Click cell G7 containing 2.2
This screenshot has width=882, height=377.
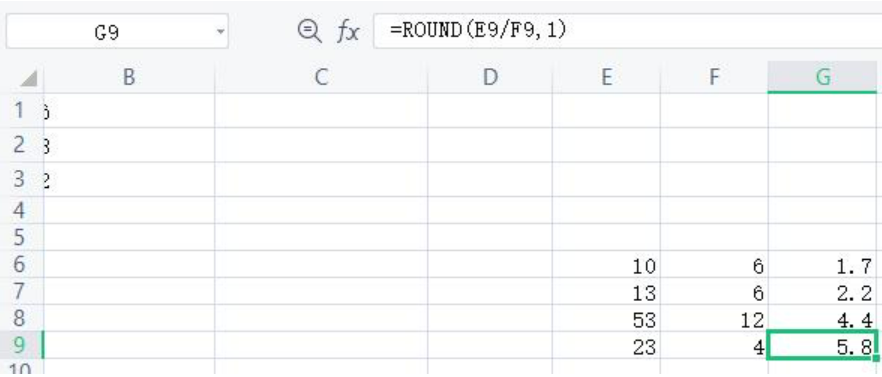(822, 291)
